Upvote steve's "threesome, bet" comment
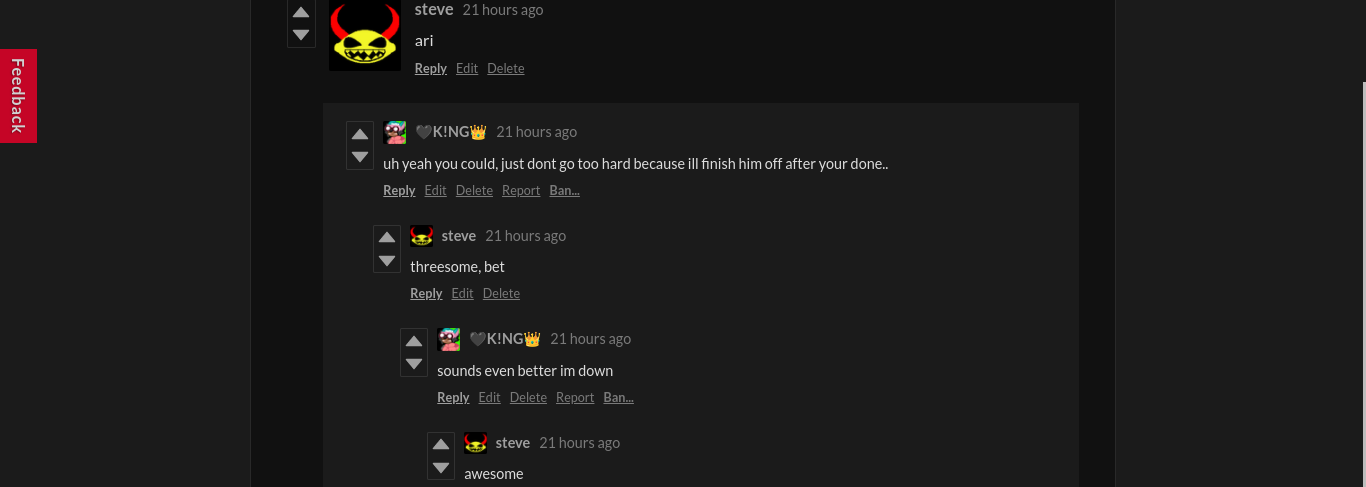This screenshot has height=487, width=1366. pos(387,238)
